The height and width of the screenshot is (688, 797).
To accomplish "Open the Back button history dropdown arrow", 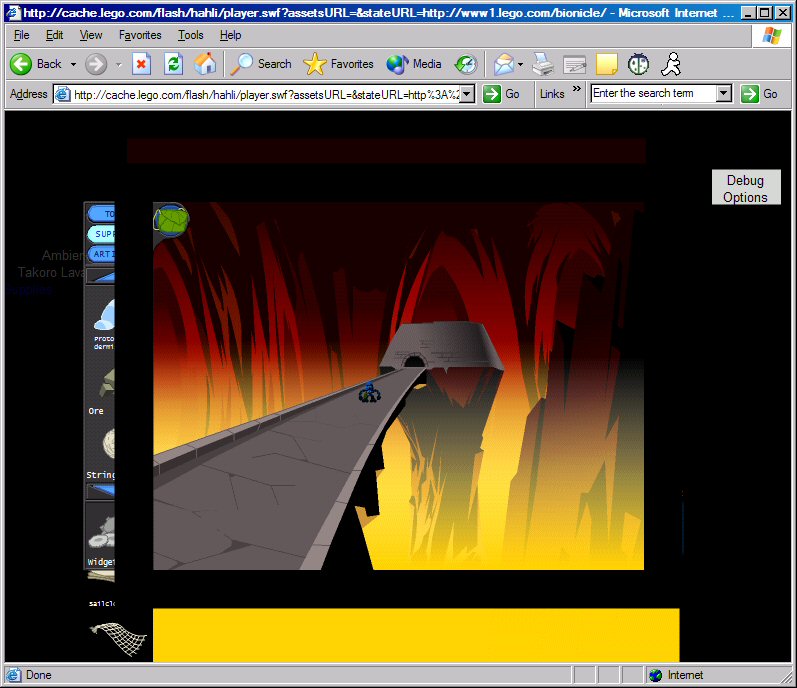I will [73, 65].
